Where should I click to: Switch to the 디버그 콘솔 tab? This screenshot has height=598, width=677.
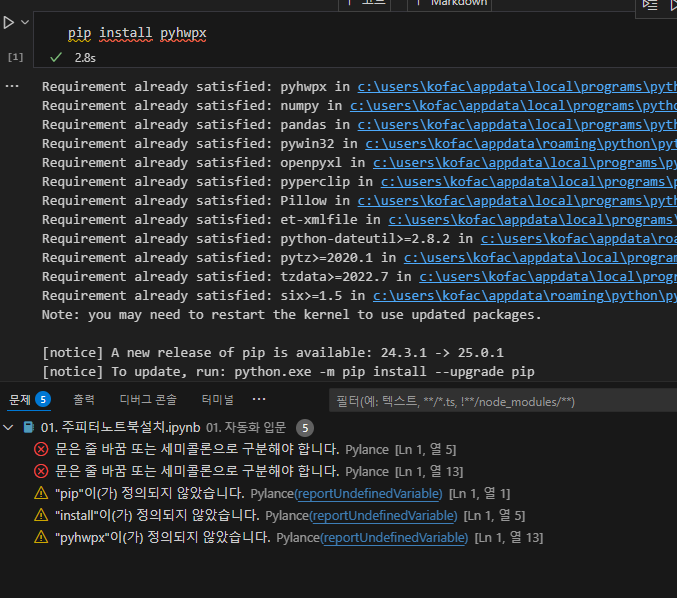coord(148,400)
